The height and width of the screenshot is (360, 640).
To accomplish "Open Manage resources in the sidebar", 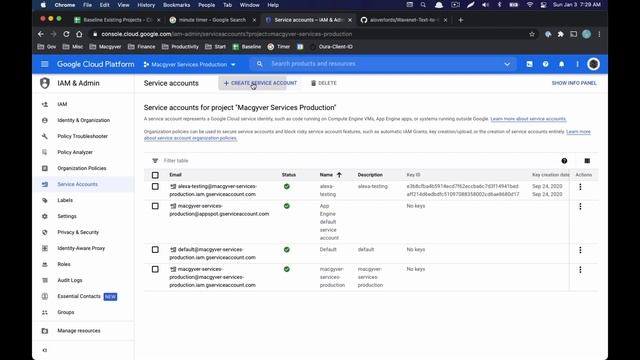I will 79,331.
